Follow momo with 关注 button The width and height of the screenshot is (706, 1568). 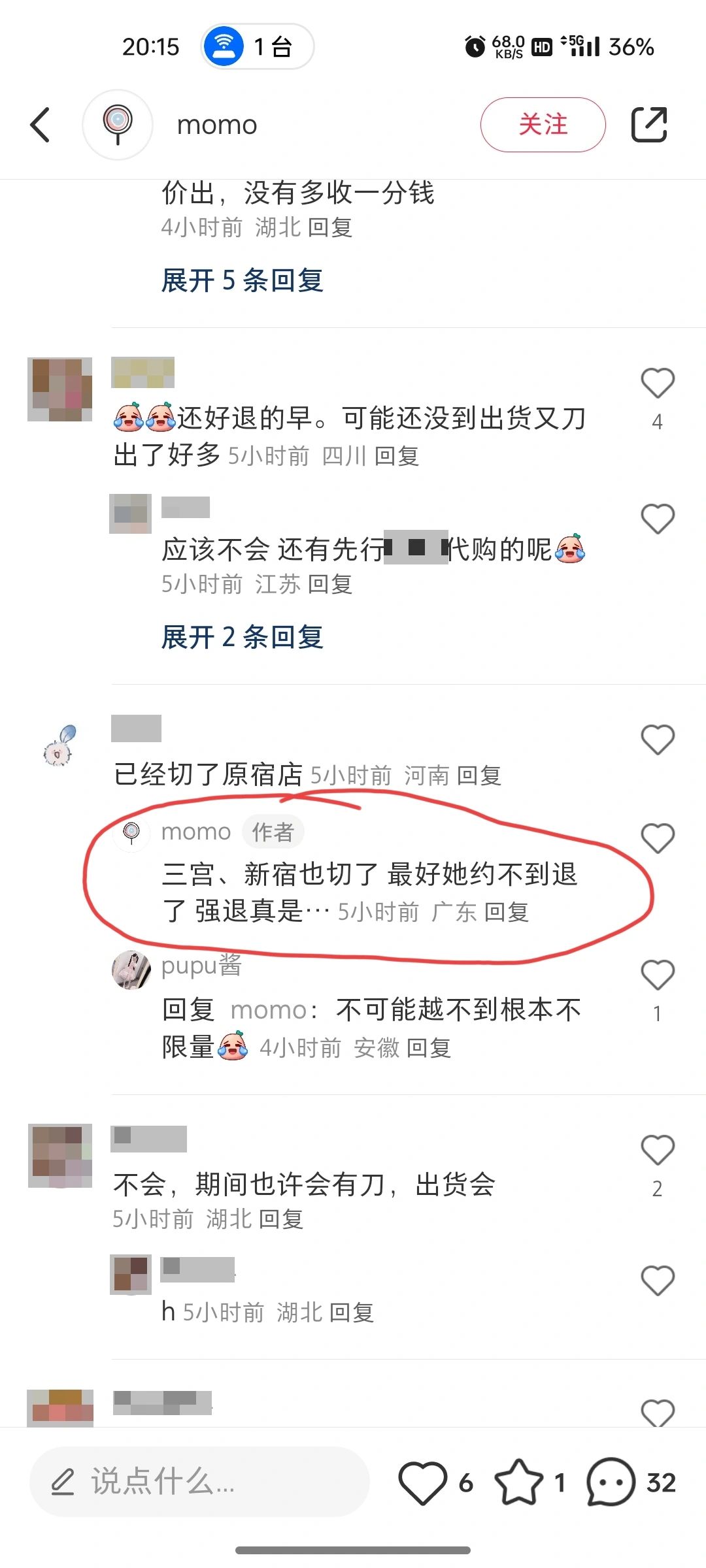pos(543,124)
